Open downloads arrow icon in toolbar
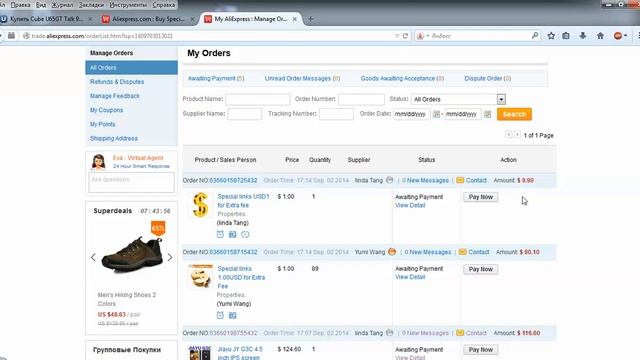 (x=583, y=36)
